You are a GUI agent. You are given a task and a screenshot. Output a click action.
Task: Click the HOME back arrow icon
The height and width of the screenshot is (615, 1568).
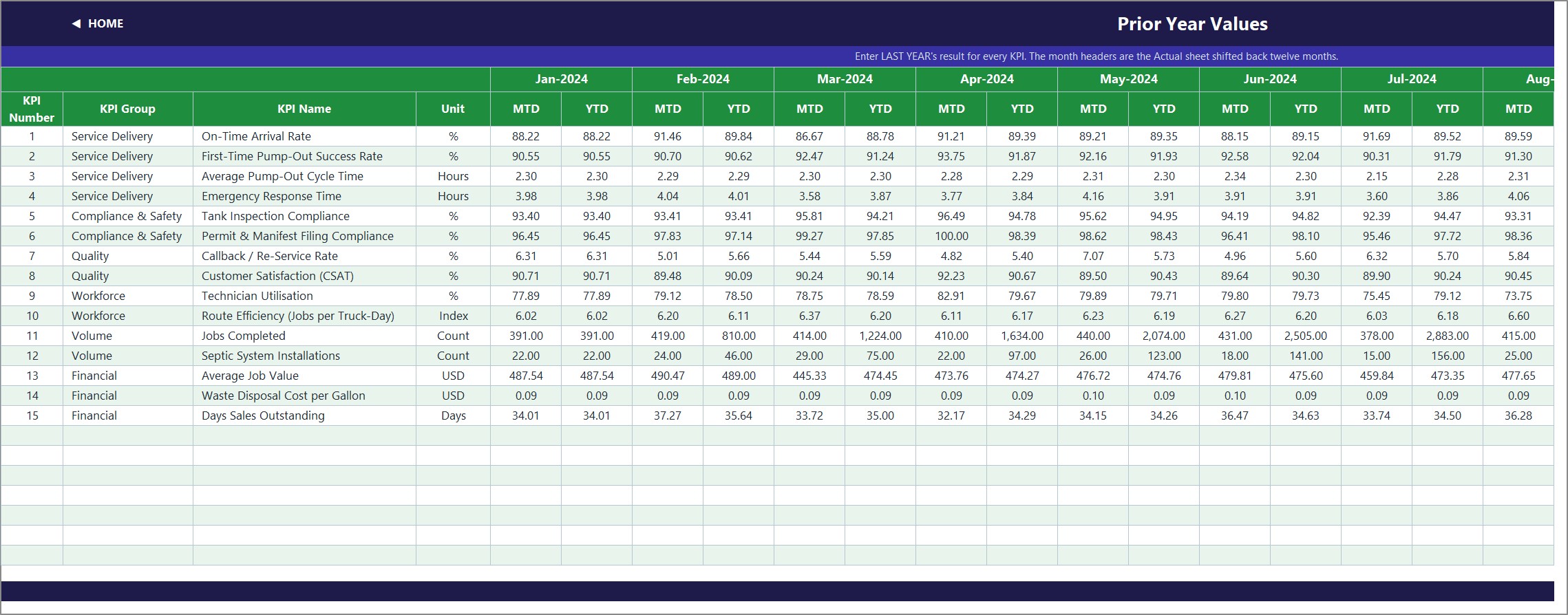pos(76,23)
